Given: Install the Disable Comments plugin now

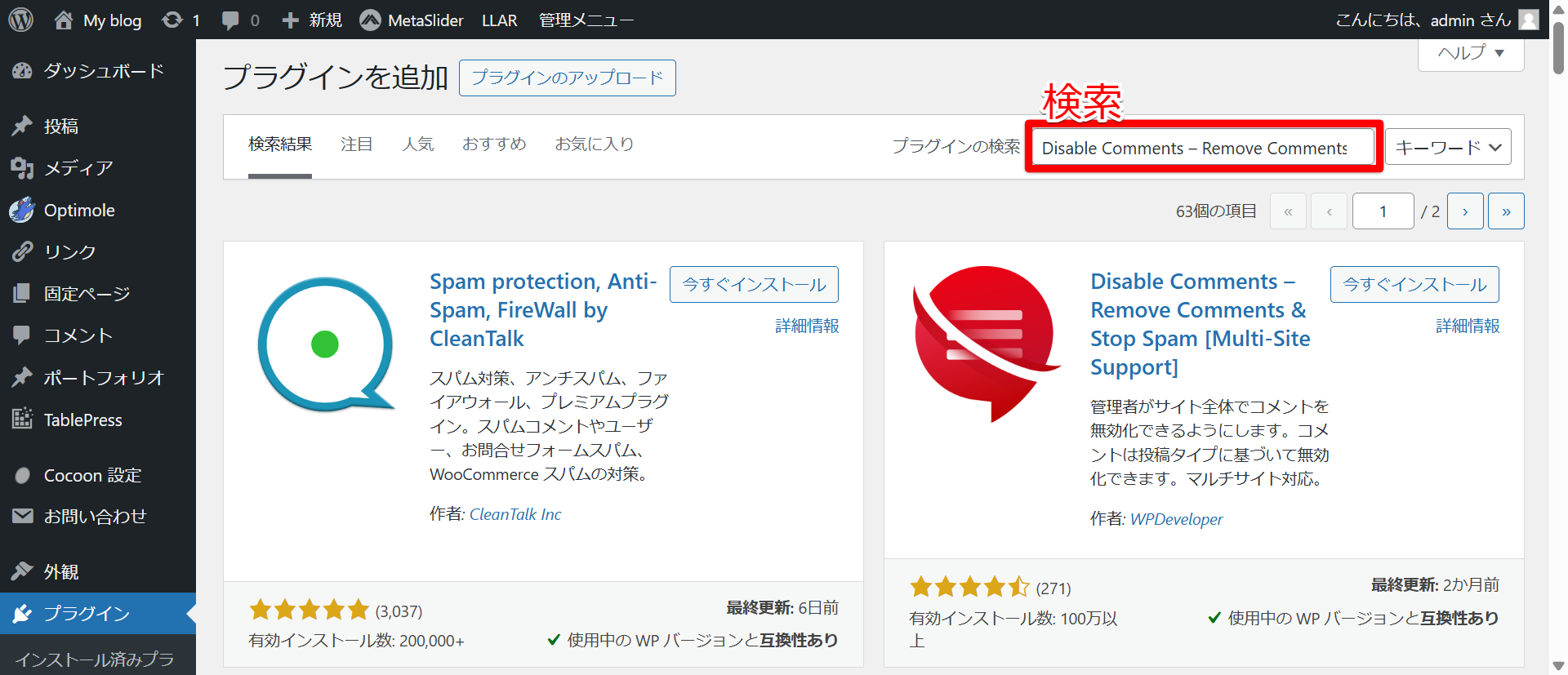Looking at the screenshot, I should (x=1414, y=284).
